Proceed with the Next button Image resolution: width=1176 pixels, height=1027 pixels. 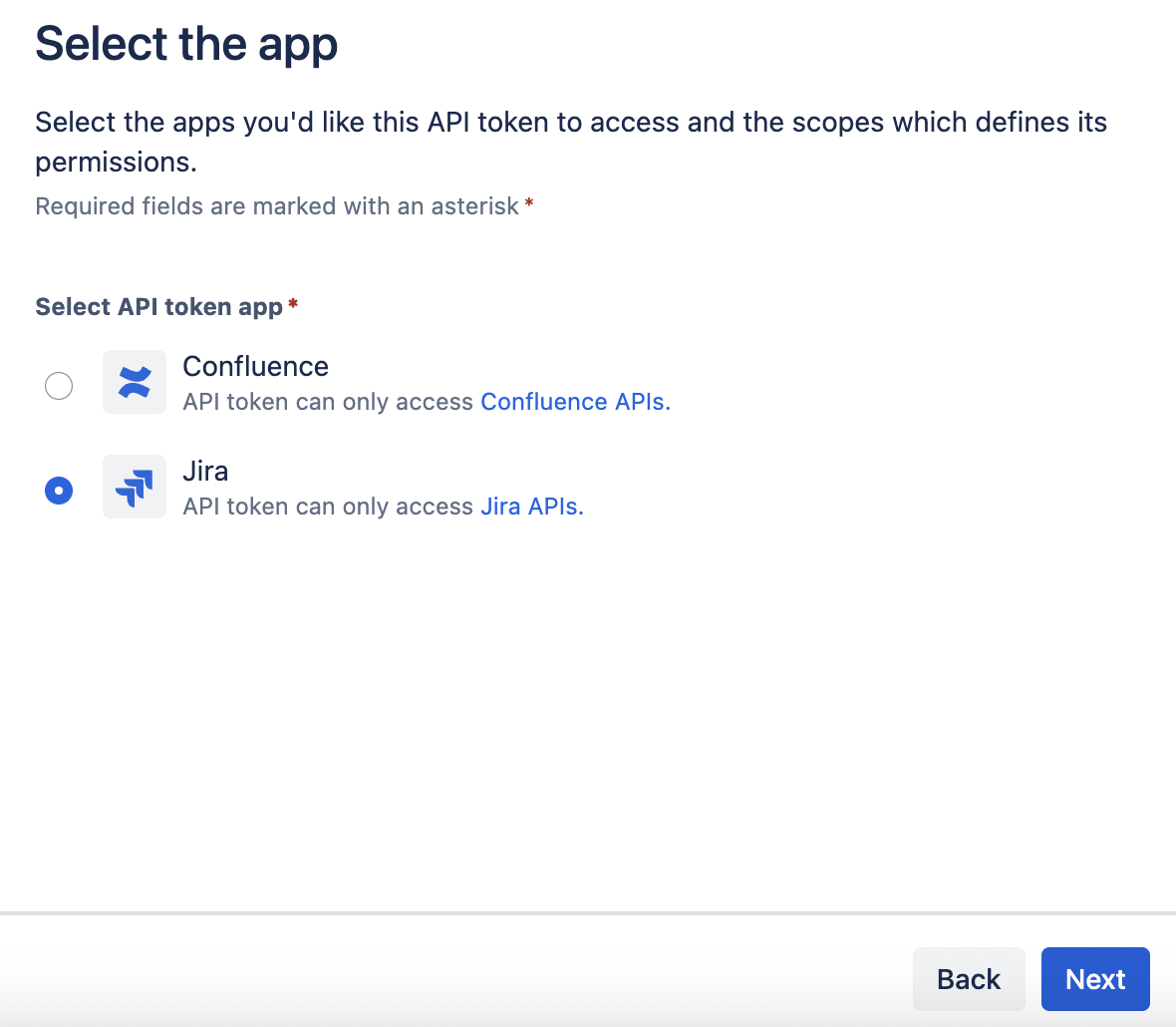(1095, 979)
